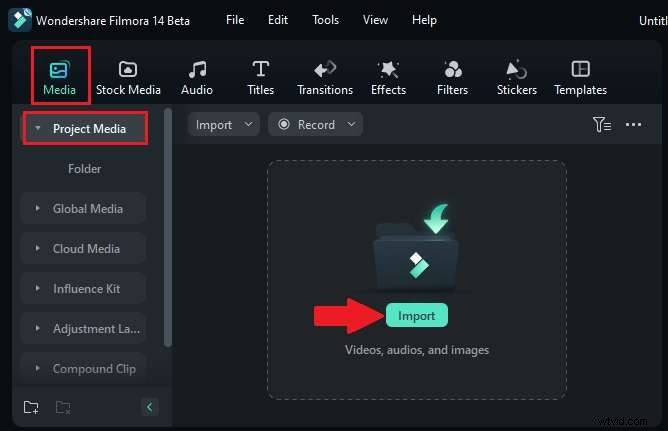Open the Edit menu
The width and height of the screenshot is (668, 431).
click(x=278, y=20)
